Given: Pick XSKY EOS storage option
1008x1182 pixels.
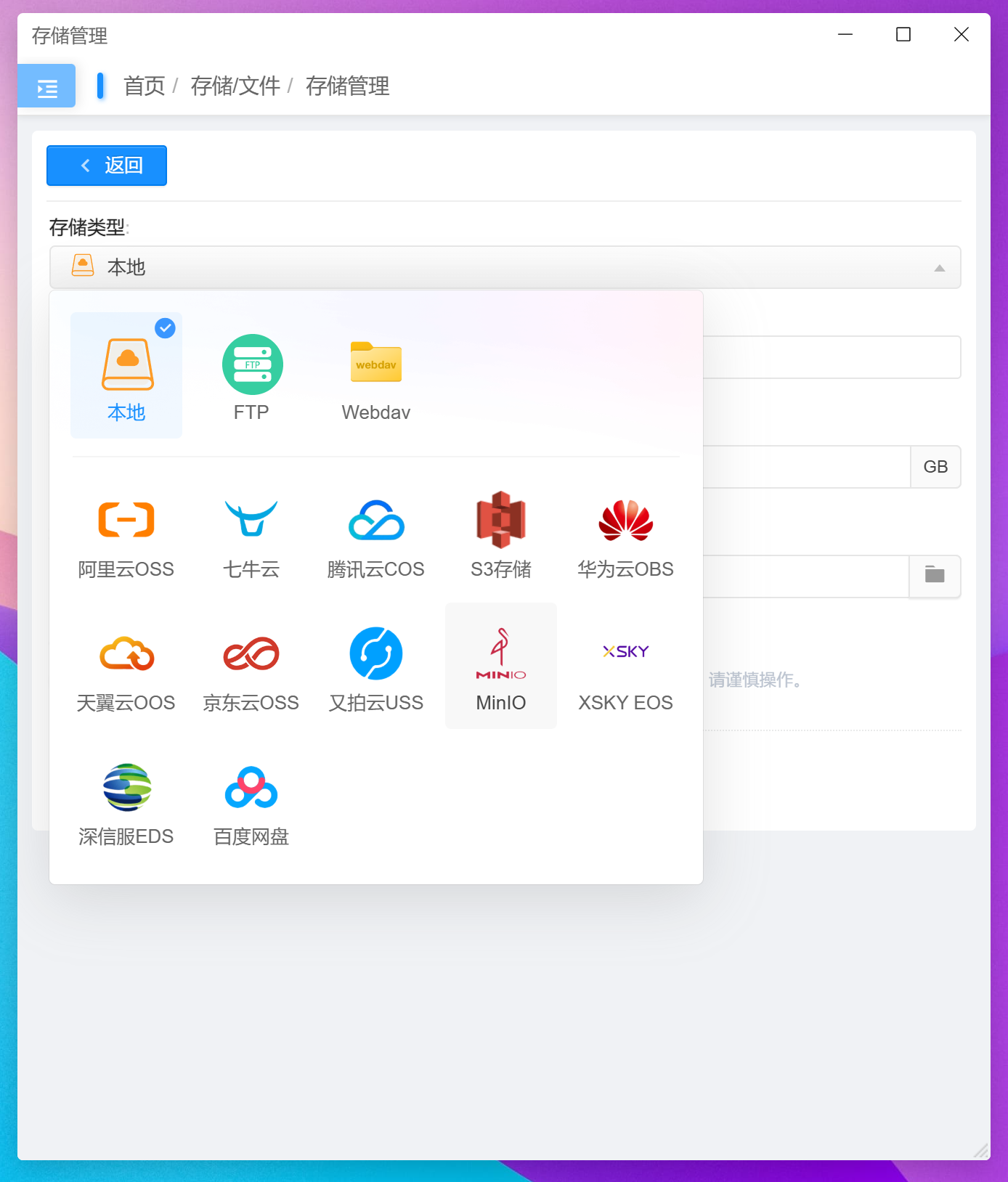Looking at the screenshot, I should click(626, 666).
